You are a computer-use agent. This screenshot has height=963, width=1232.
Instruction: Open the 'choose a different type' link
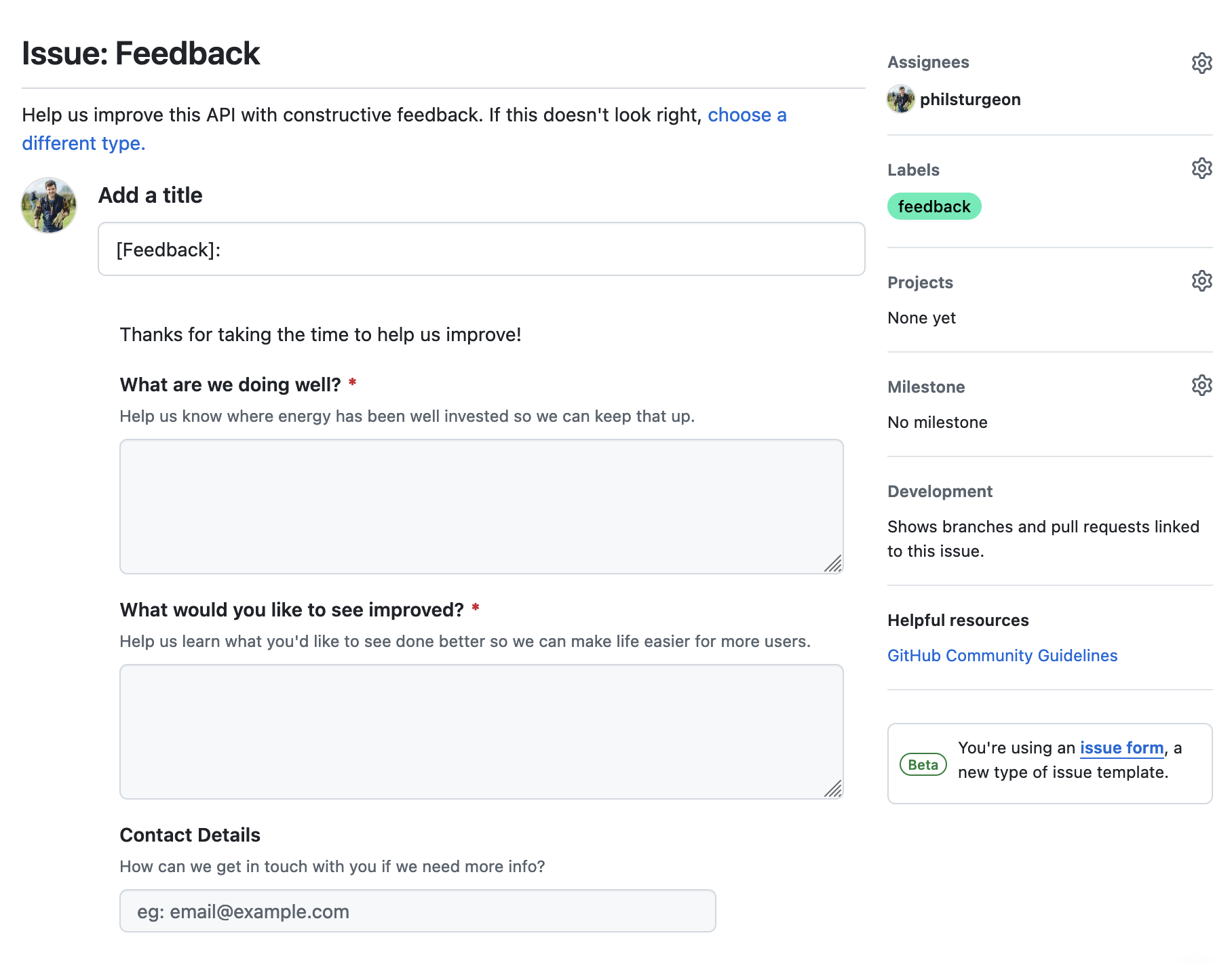(x=746, y=115)
